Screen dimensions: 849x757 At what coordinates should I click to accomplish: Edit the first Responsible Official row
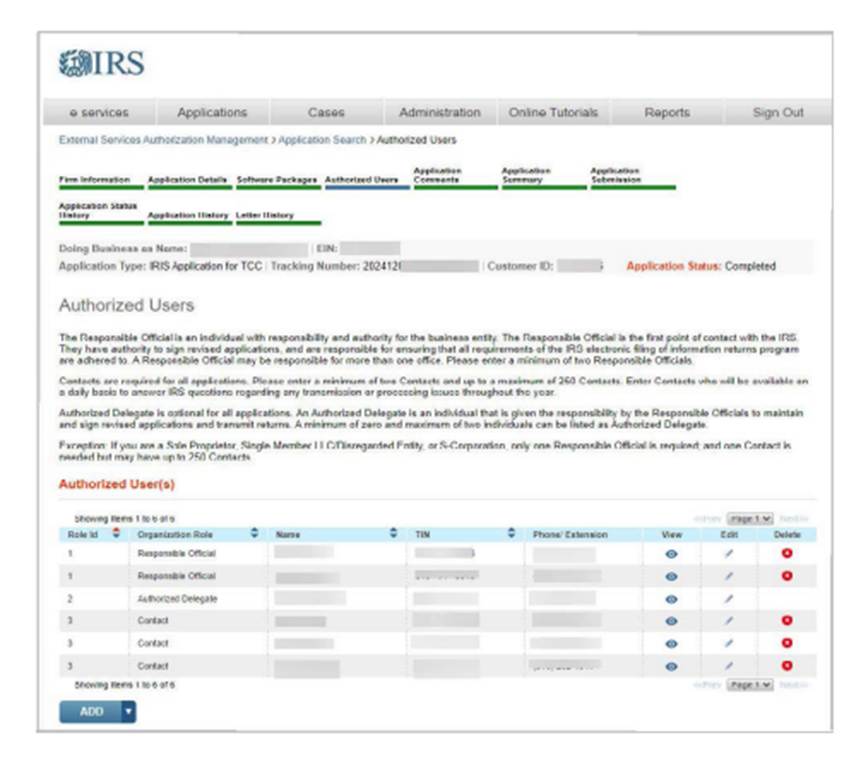pyautogui.click(x=729, y=553)
